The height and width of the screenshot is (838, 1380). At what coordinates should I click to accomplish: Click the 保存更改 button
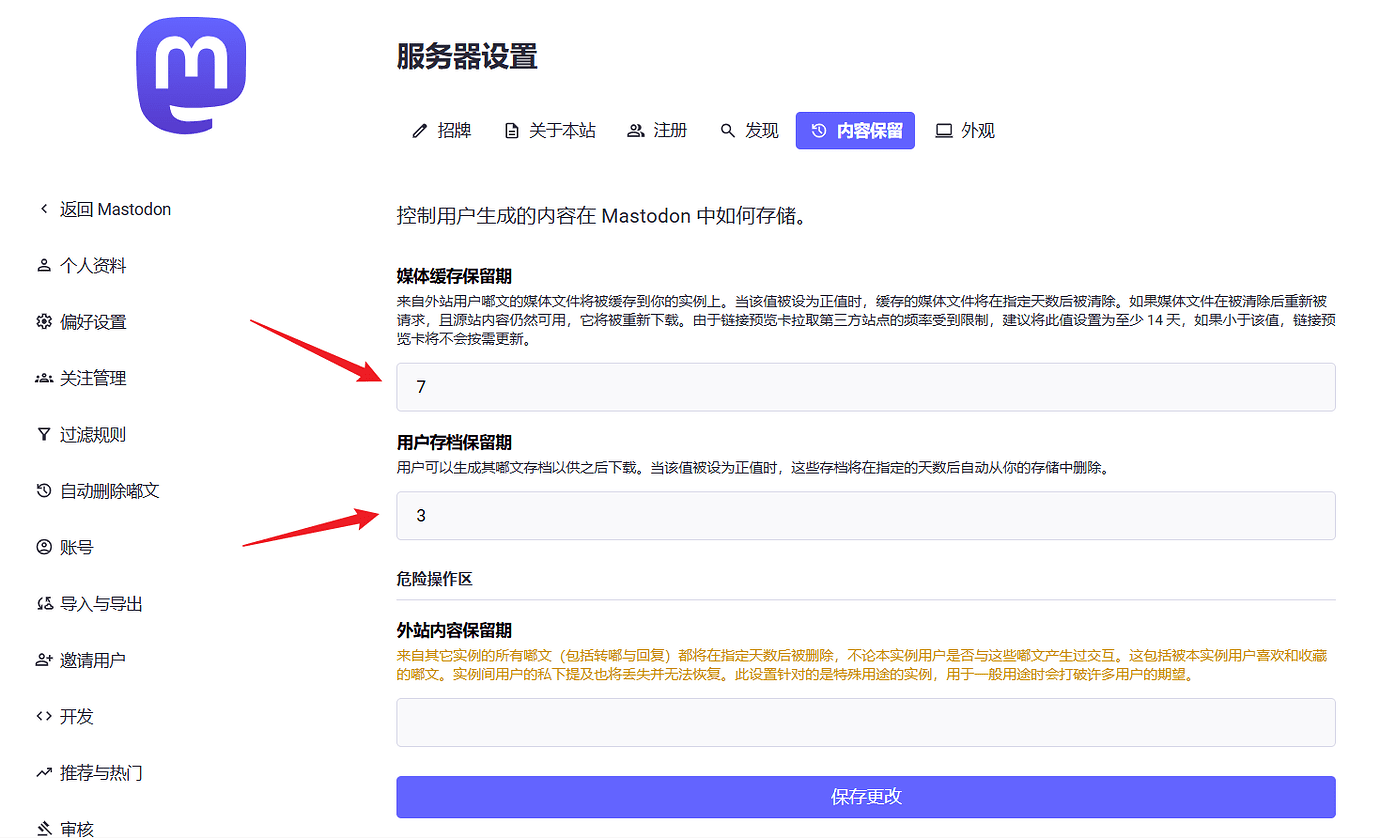(x=865, y=797)
